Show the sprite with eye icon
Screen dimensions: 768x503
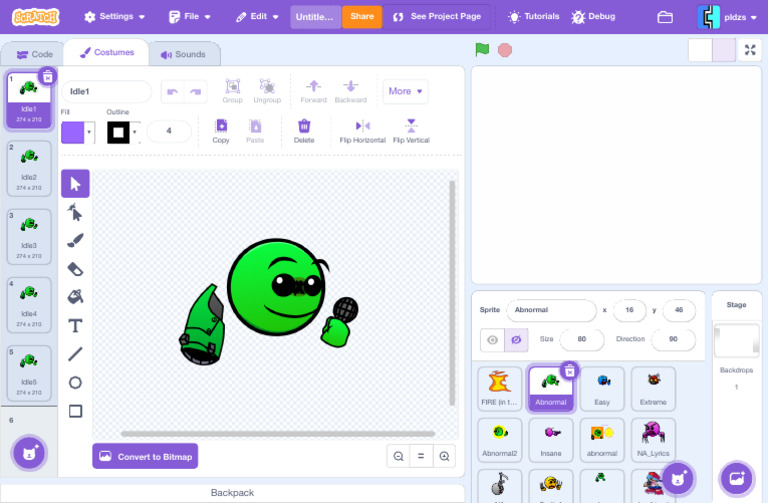tap(492, 340)
